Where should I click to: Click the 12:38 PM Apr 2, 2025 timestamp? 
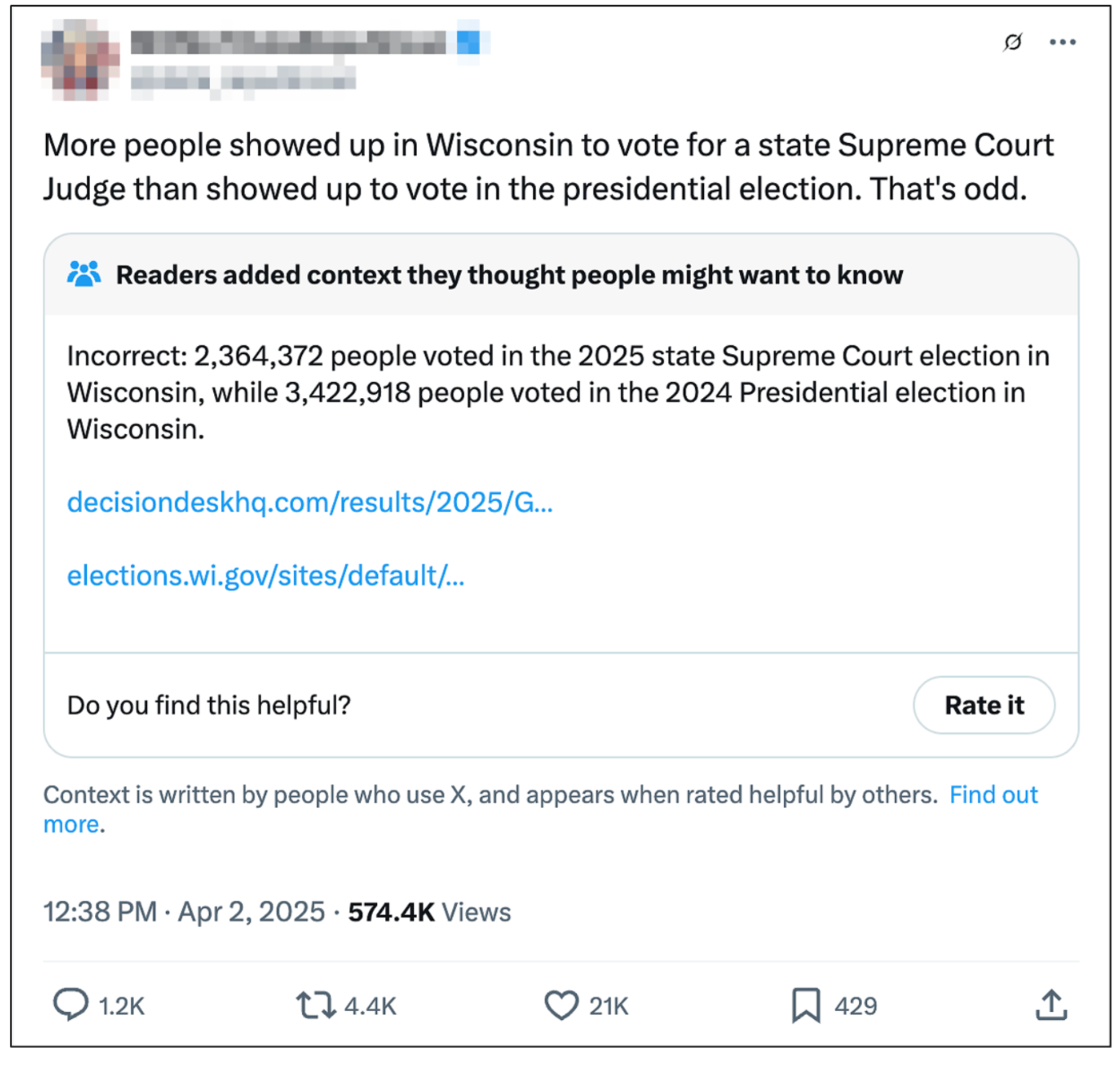click(184, 912)
